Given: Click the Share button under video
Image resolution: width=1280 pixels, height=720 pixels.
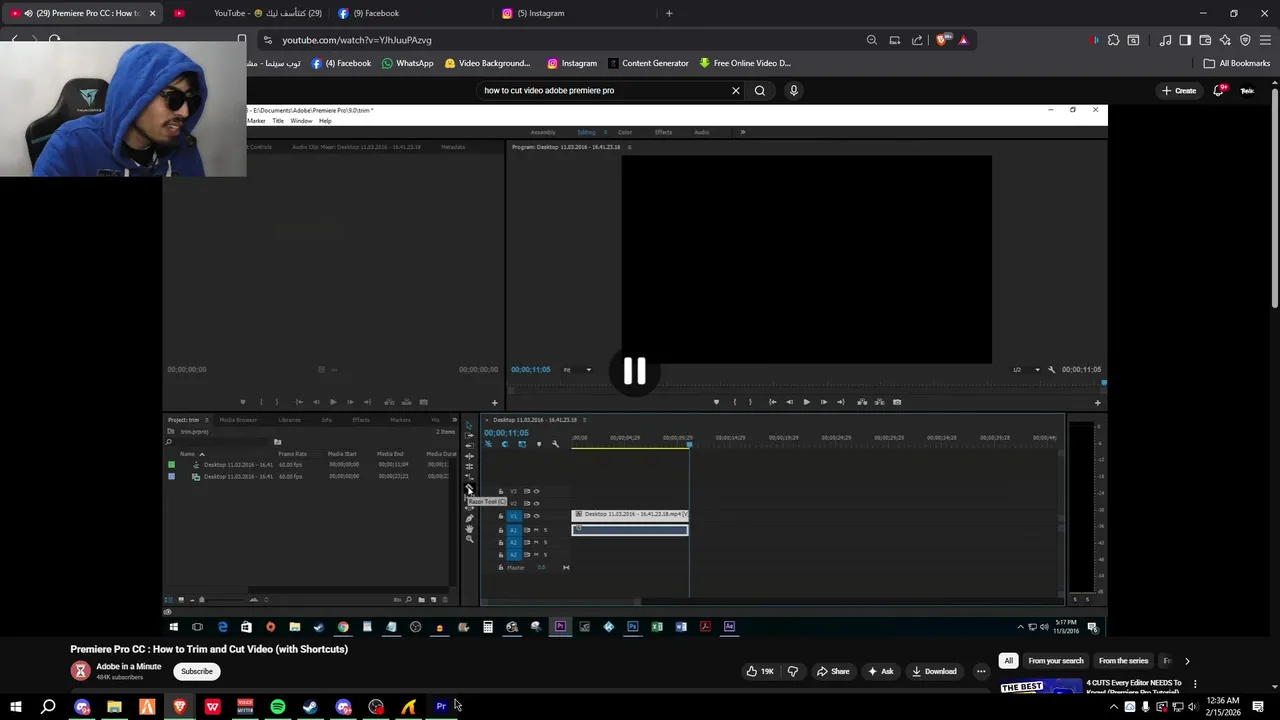Looking at the screenshot, I should click(832, 671).
